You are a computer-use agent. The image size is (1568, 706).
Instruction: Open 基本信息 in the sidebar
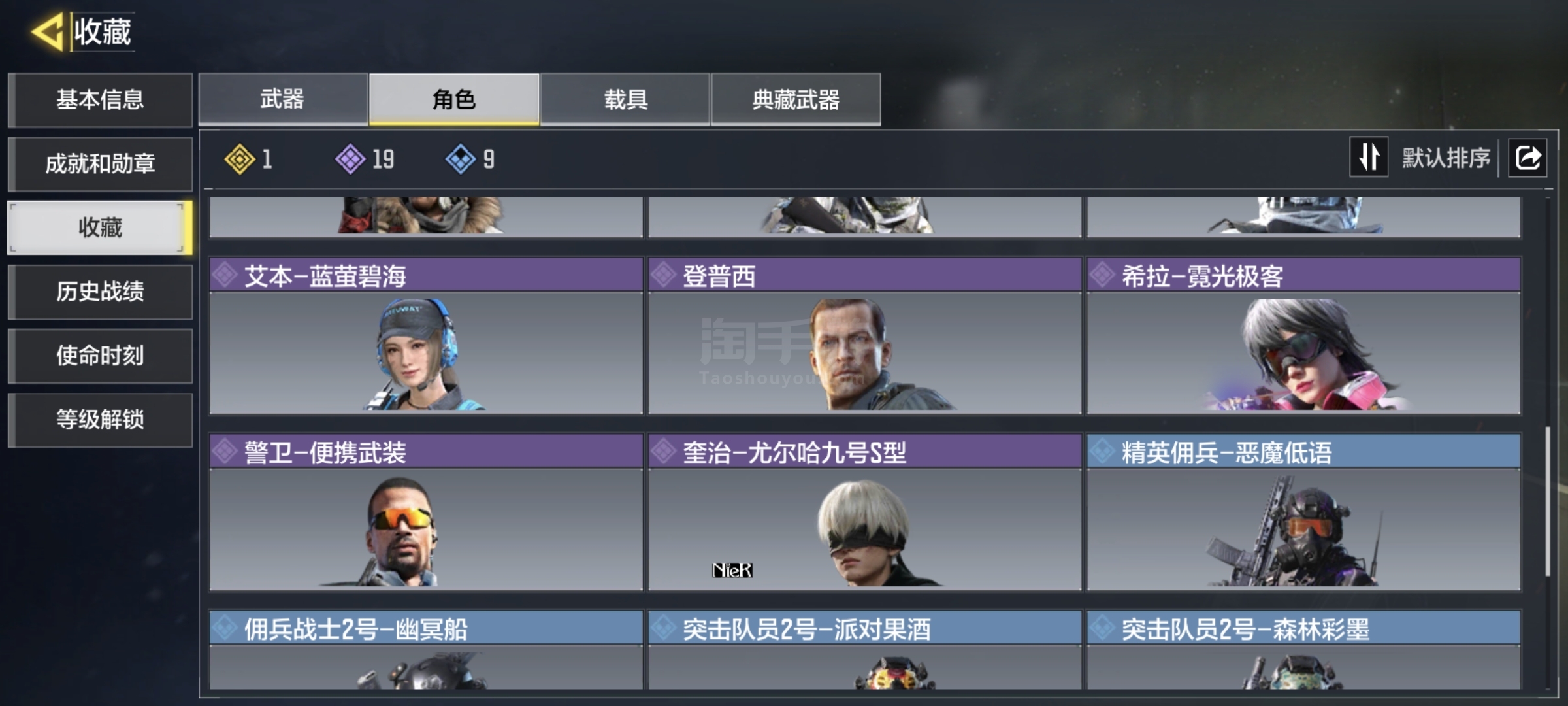[100, 99]
